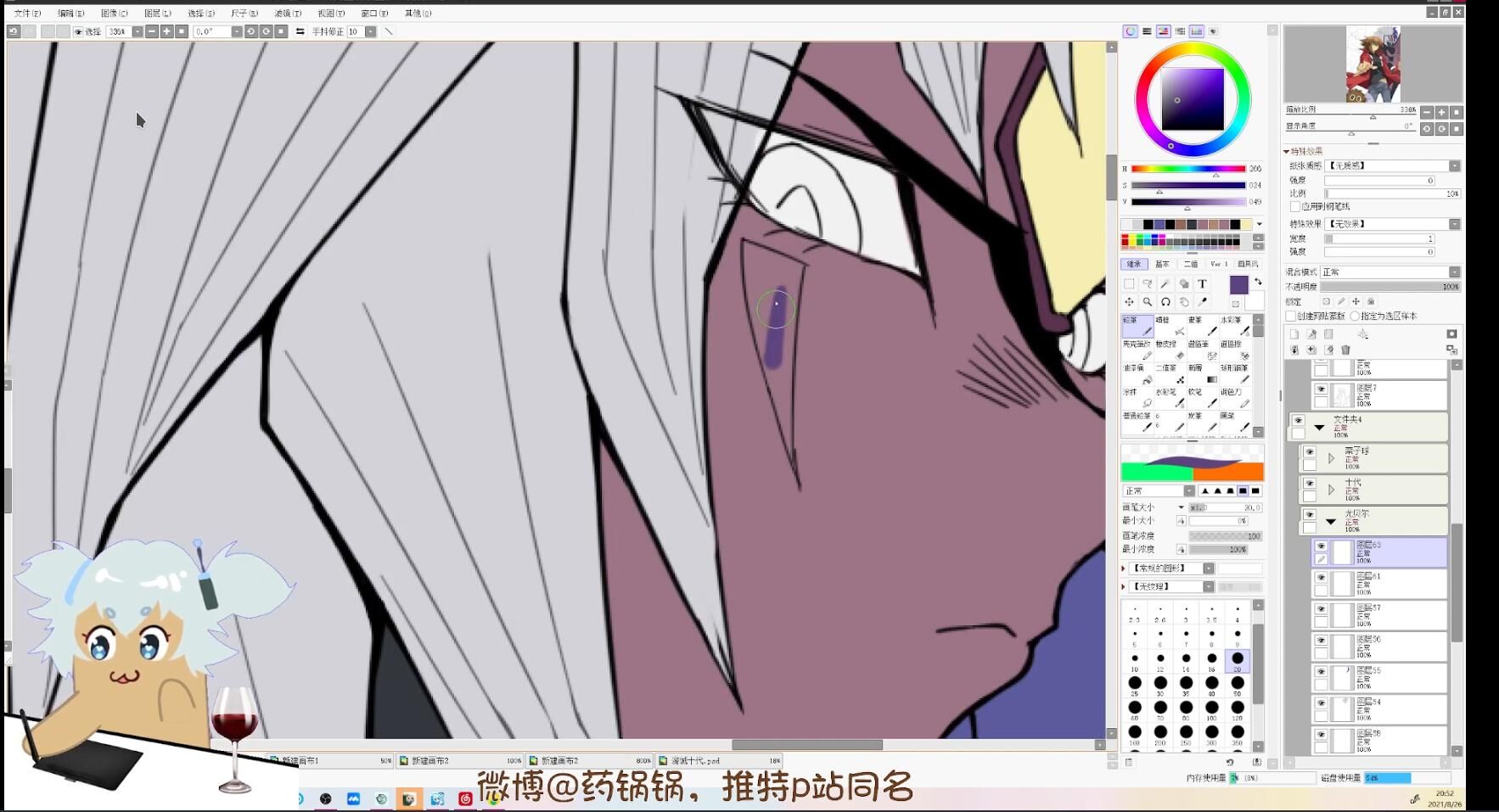This screenshot has height=812, width=1499.
Task: Hide the 文件夹4 folder via its eye
Action: click(x=1298, y=420)
